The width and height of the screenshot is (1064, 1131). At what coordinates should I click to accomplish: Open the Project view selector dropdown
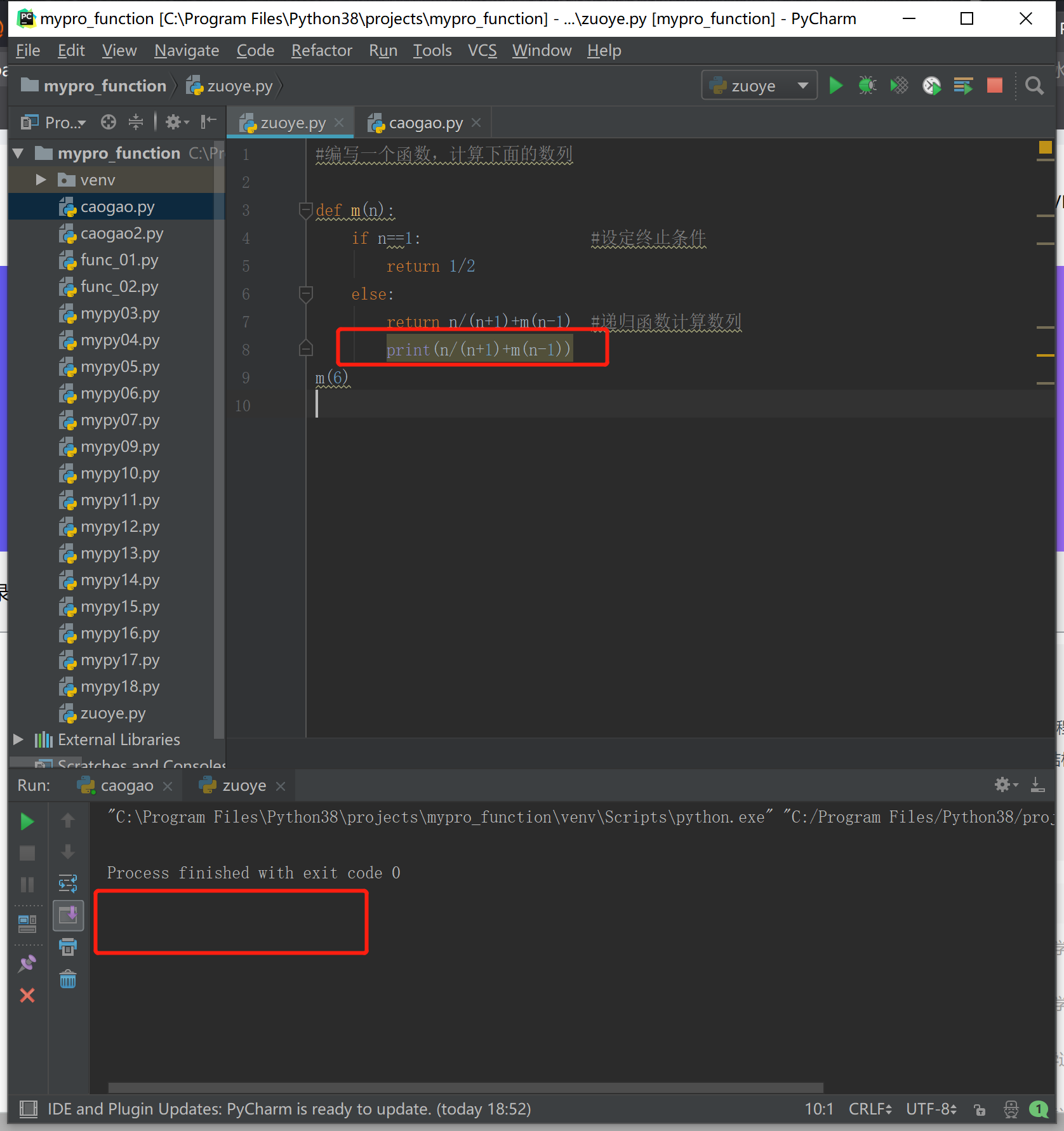(x=53, y=122)
